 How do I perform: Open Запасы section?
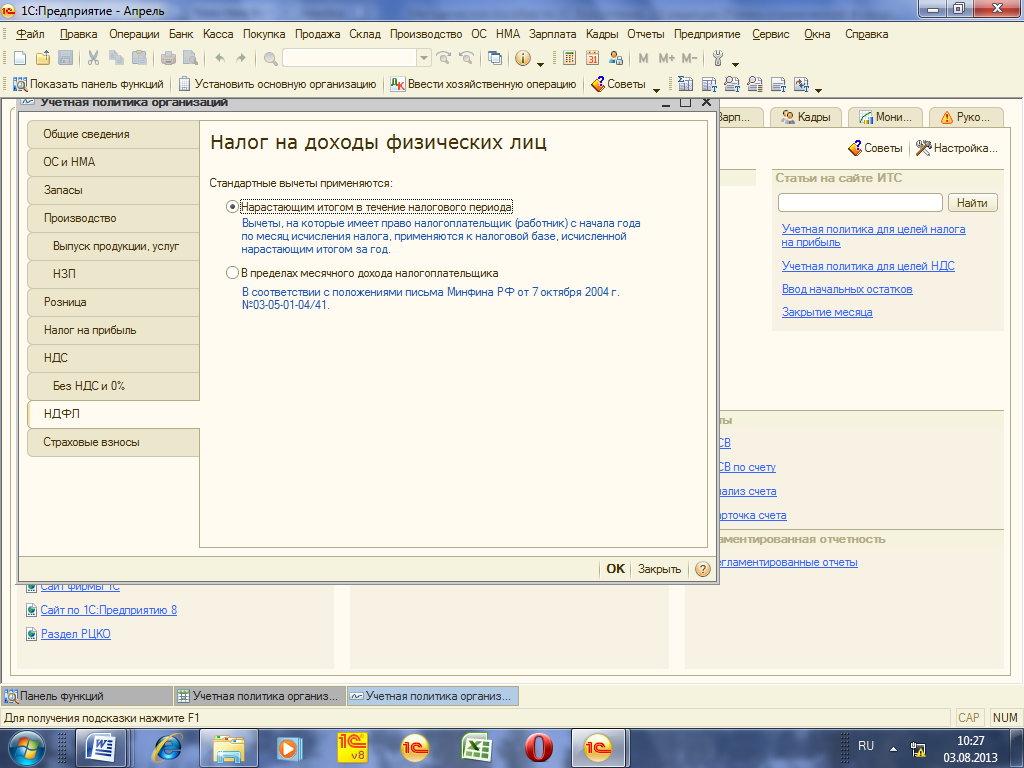[114, 190]
